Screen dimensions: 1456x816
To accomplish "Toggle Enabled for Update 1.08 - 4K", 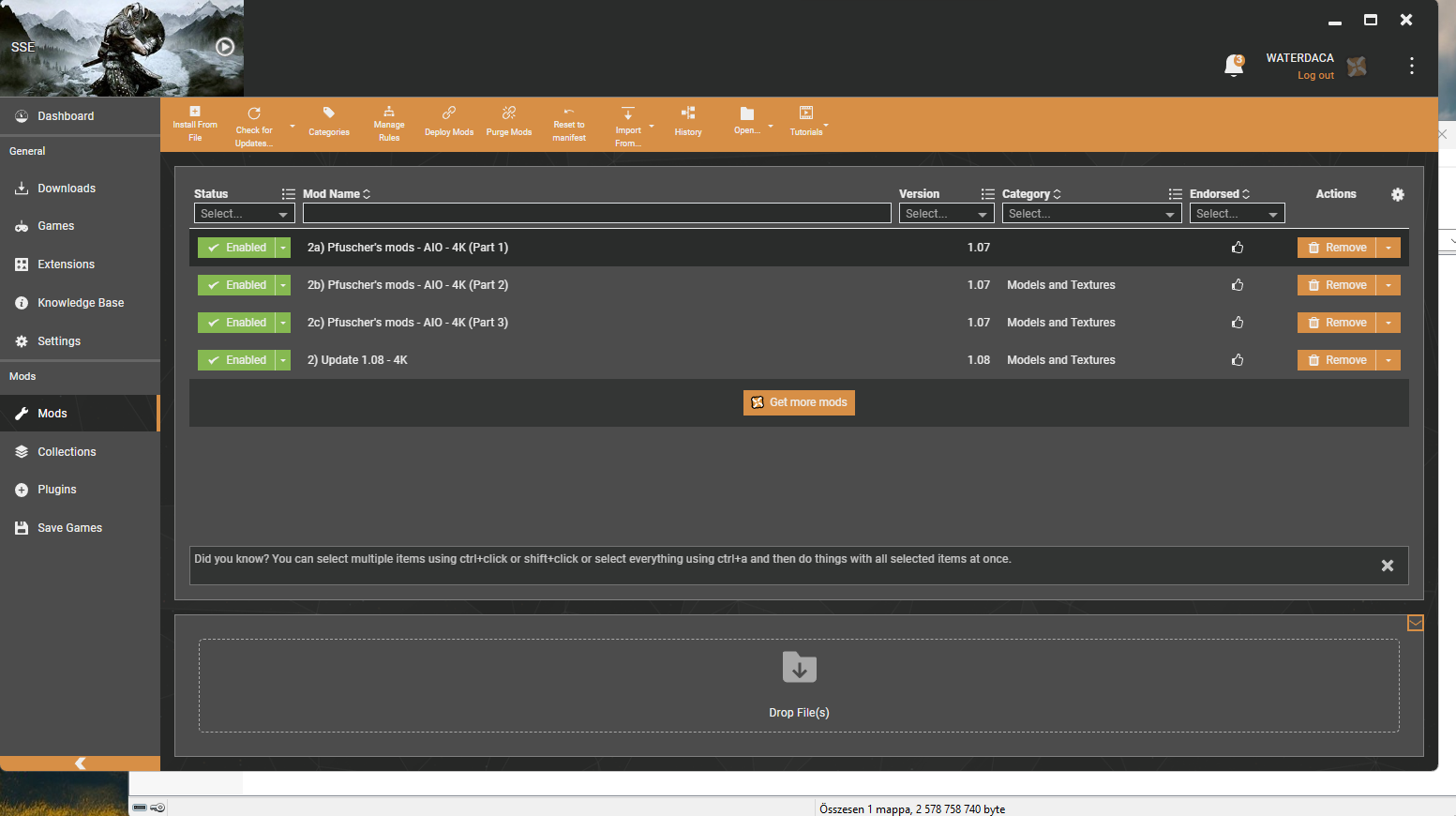I will click(236, 360).
